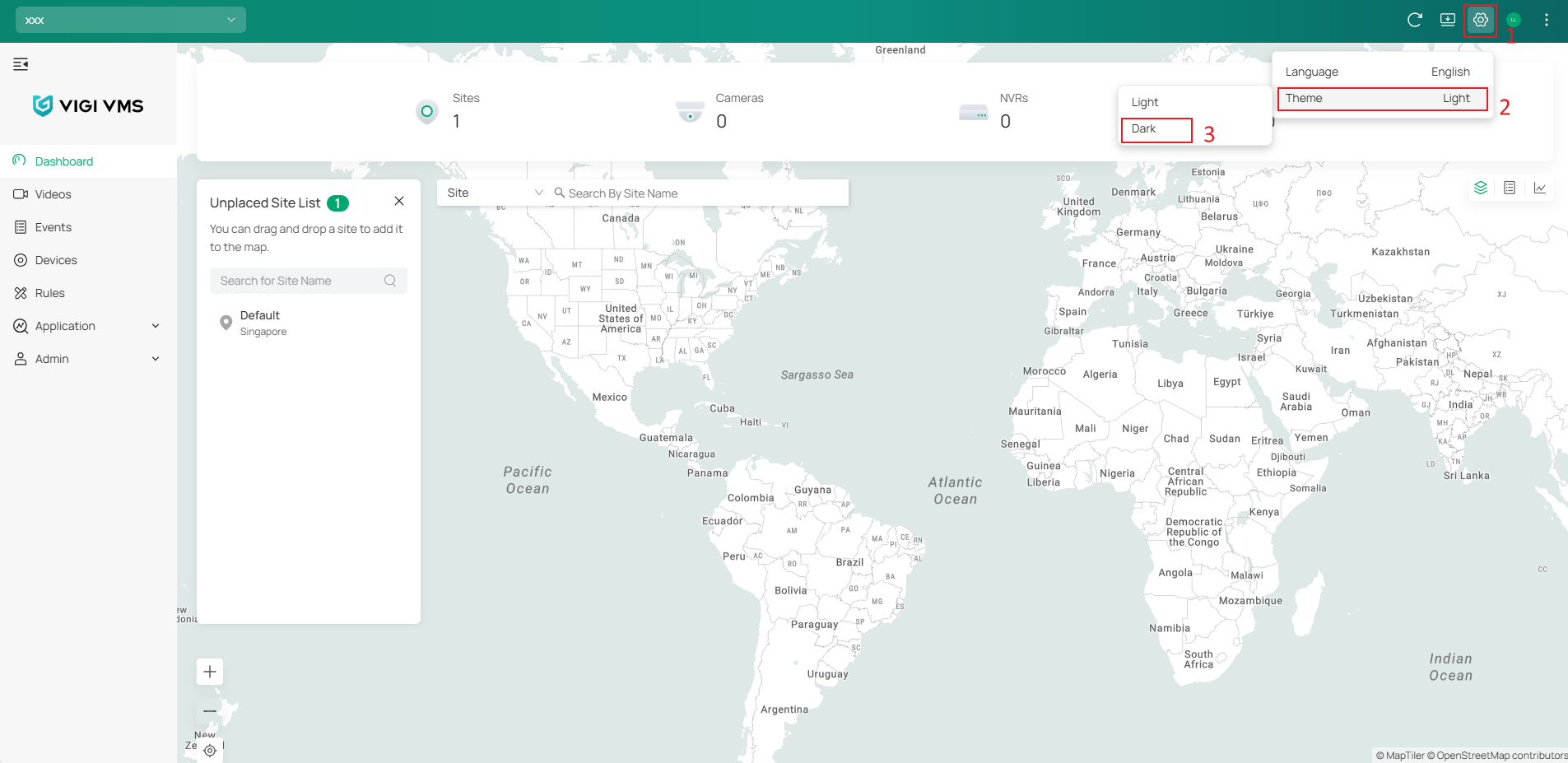Open the Language setting row
The height and width of the screenshot is (763, 1568).
click(x=1382, y=72)
